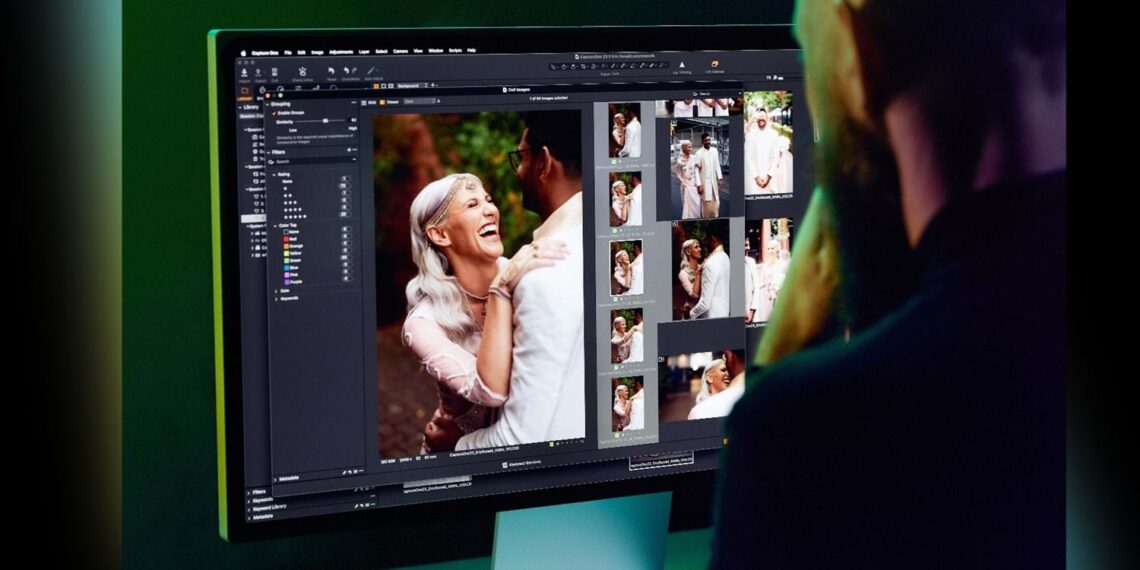The width and height of the screenshot is (1140, 570).
Task: Open the Capture One app menu
Action: [x=265, y=52]
